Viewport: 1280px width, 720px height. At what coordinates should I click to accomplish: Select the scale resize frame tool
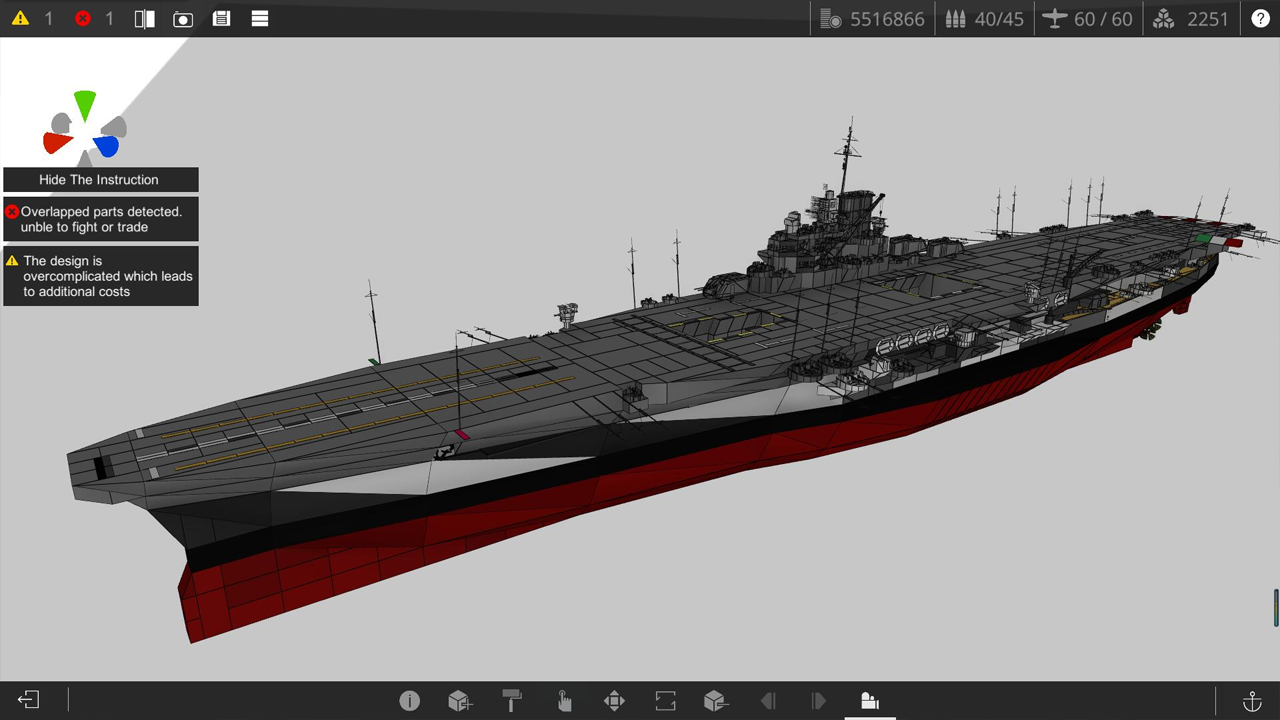click(x=666, y=700)
